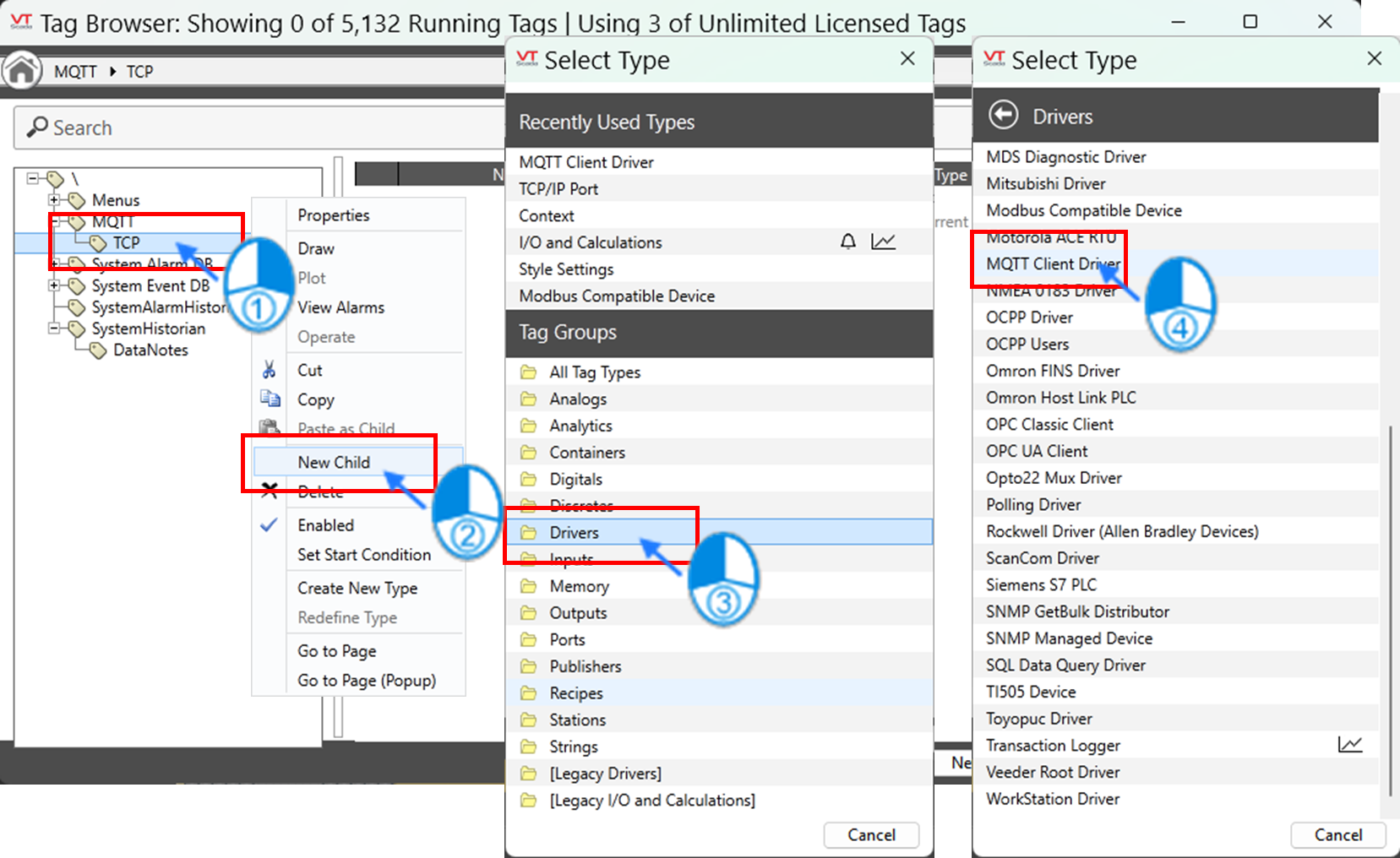Click the folder icon for Analytics
Viewport: 1400px width, 858px height.
(529, 426)
